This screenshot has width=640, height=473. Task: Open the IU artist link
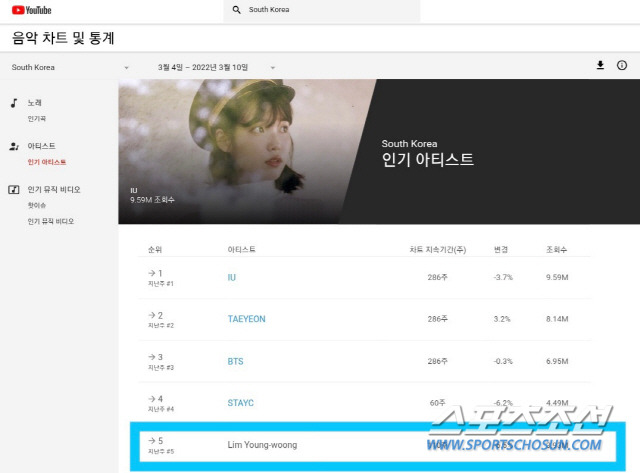(231, 278)
